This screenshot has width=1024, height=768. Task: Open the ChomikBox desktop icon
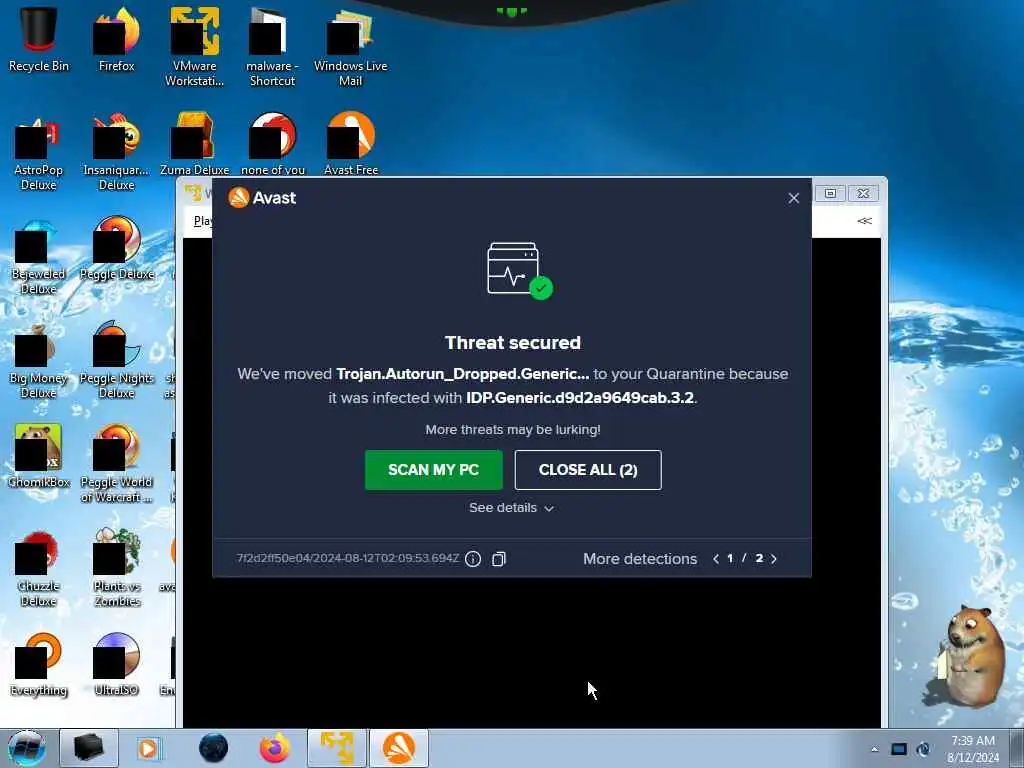click(39, 456)
